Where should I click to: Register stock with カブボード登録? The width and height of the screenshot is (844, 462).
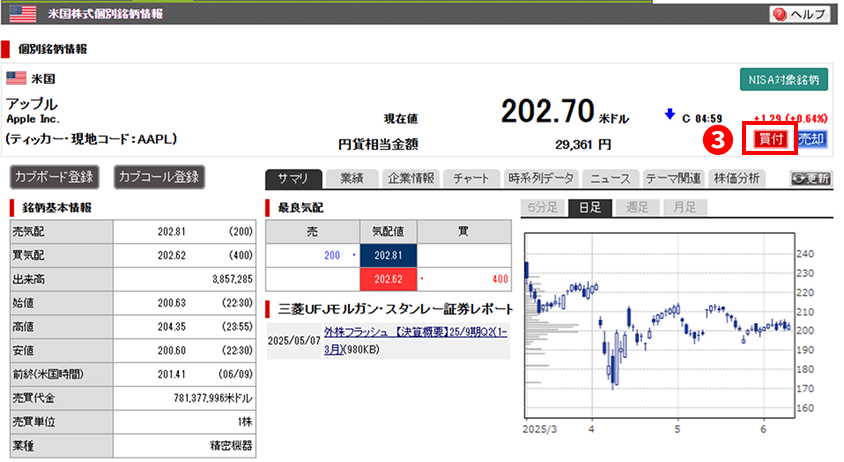point(56,177)
